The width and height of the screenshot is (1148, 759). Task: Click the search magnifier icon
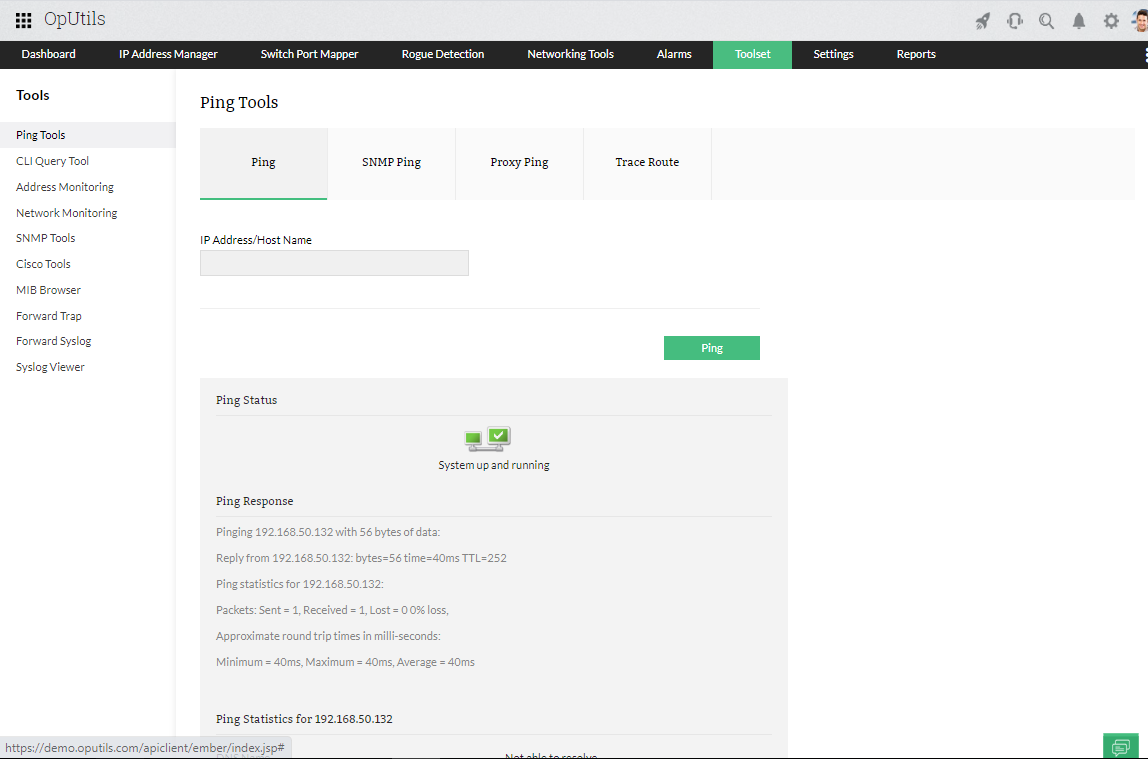1046,21
